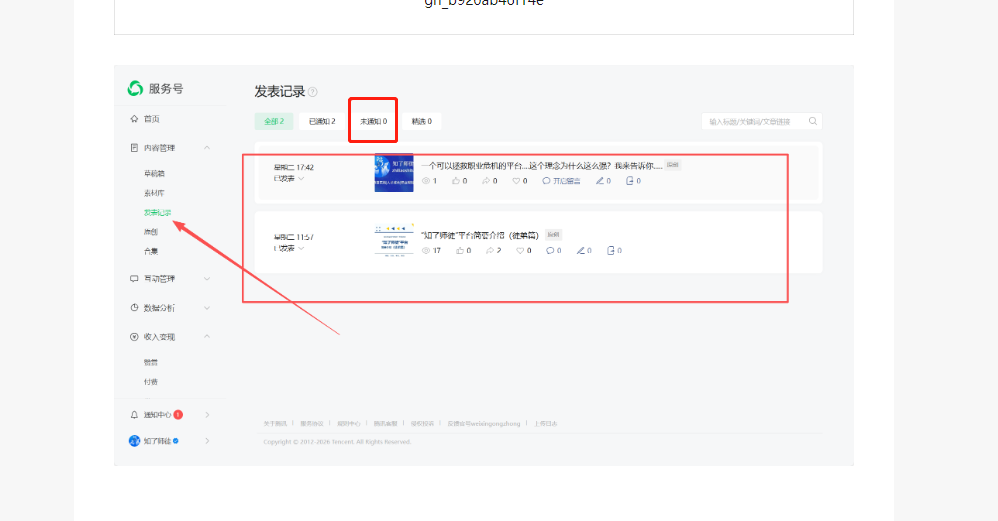The image size is (998, 521).
Task: Click the 腾讯客服 footer link
Action: click(x=386, y=424)
